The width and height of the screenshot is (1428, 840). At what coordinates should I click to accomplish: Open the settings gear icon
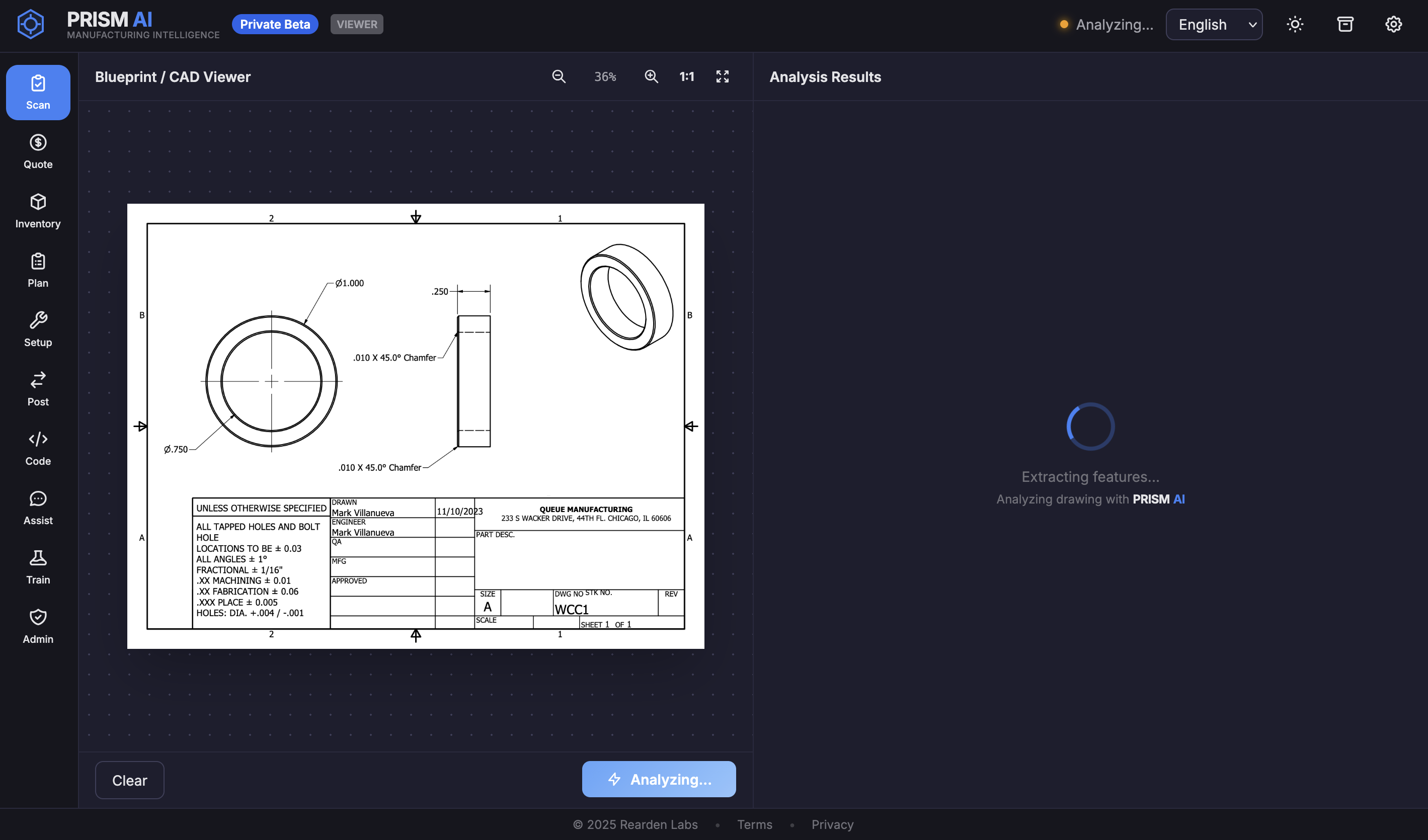1393,24
